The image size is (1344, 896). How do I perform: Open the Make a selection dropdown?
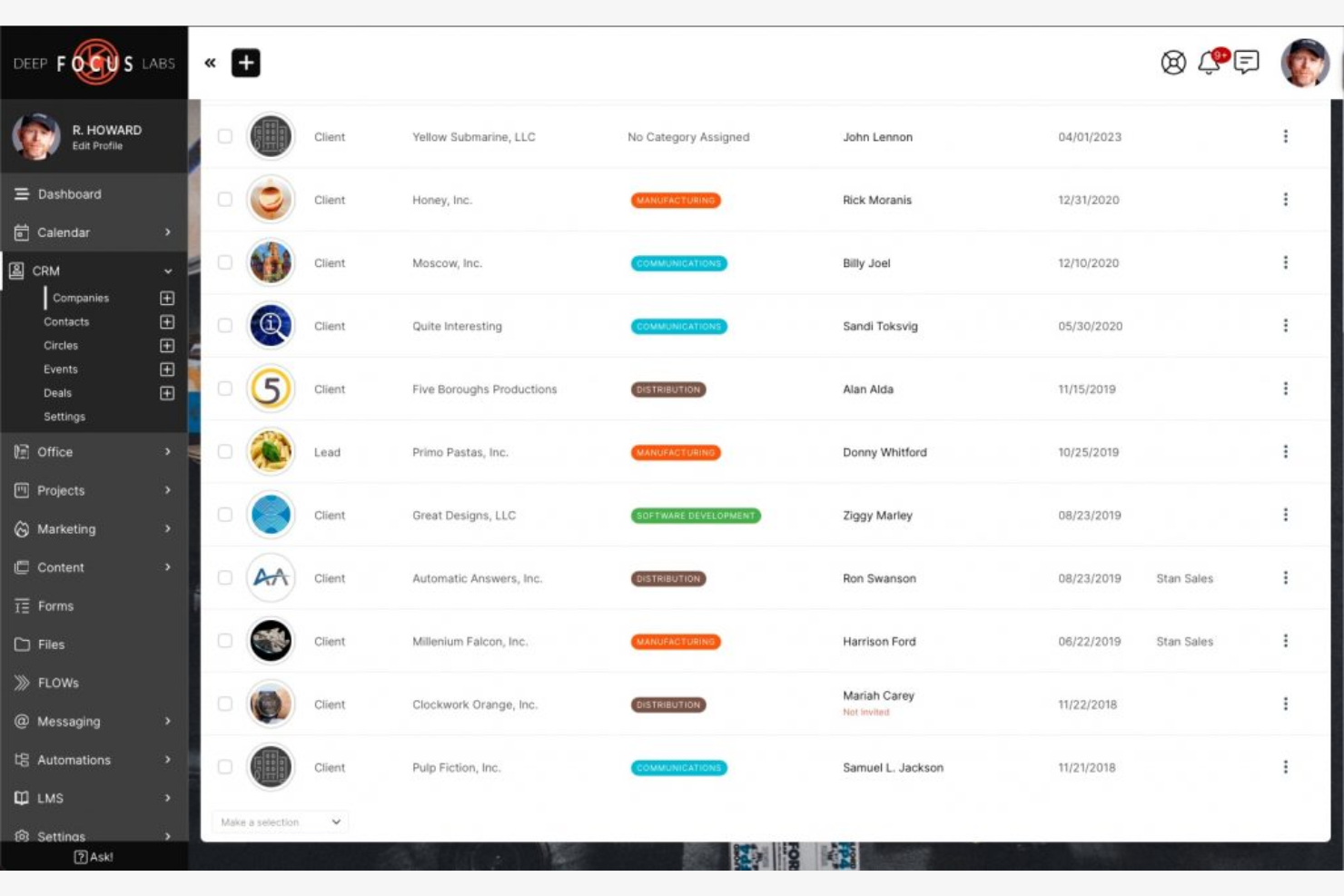click(279, 822)
